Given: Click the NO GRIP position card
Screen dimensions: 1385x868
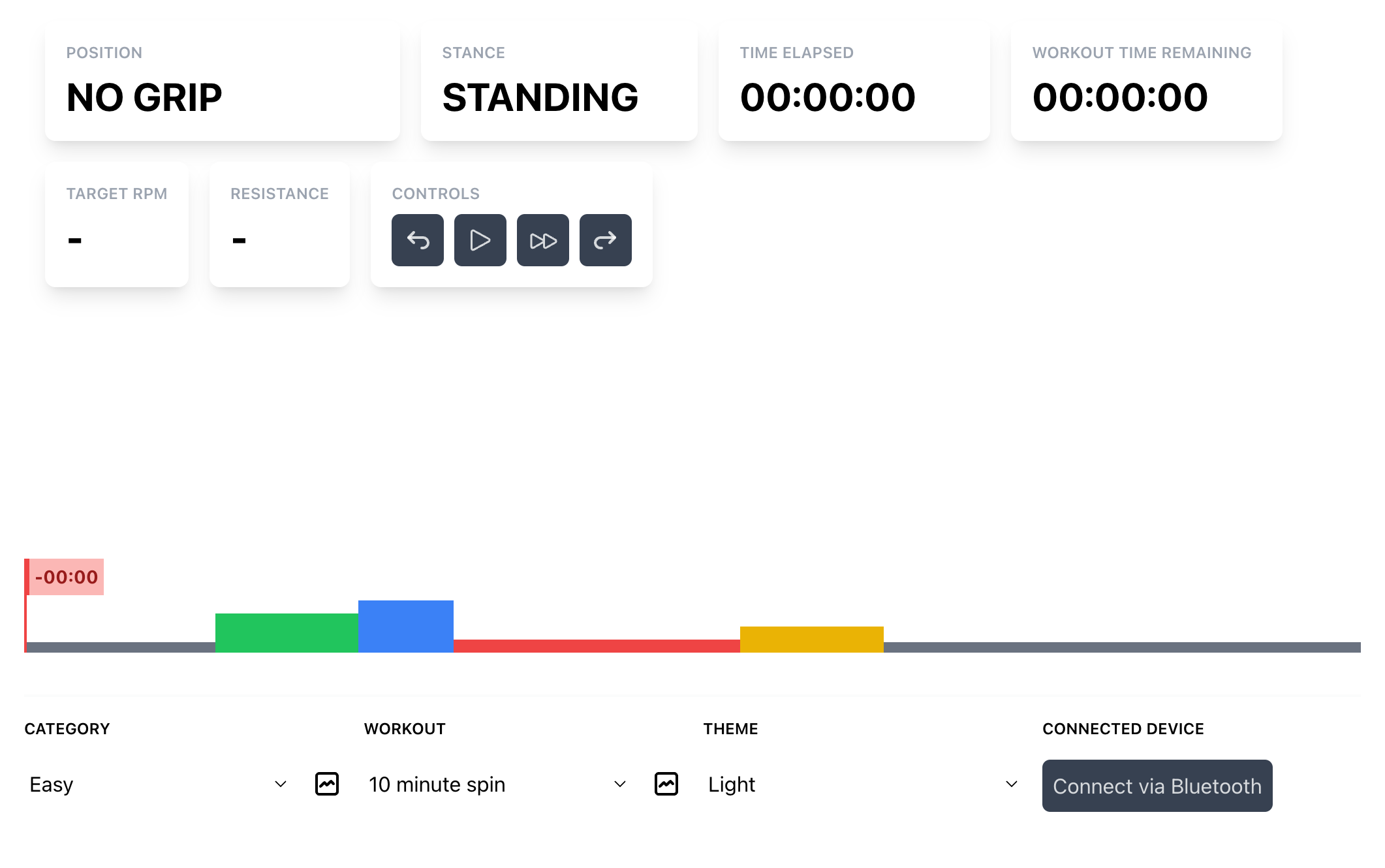Looking at the screenshot, I should click(222, 81).
